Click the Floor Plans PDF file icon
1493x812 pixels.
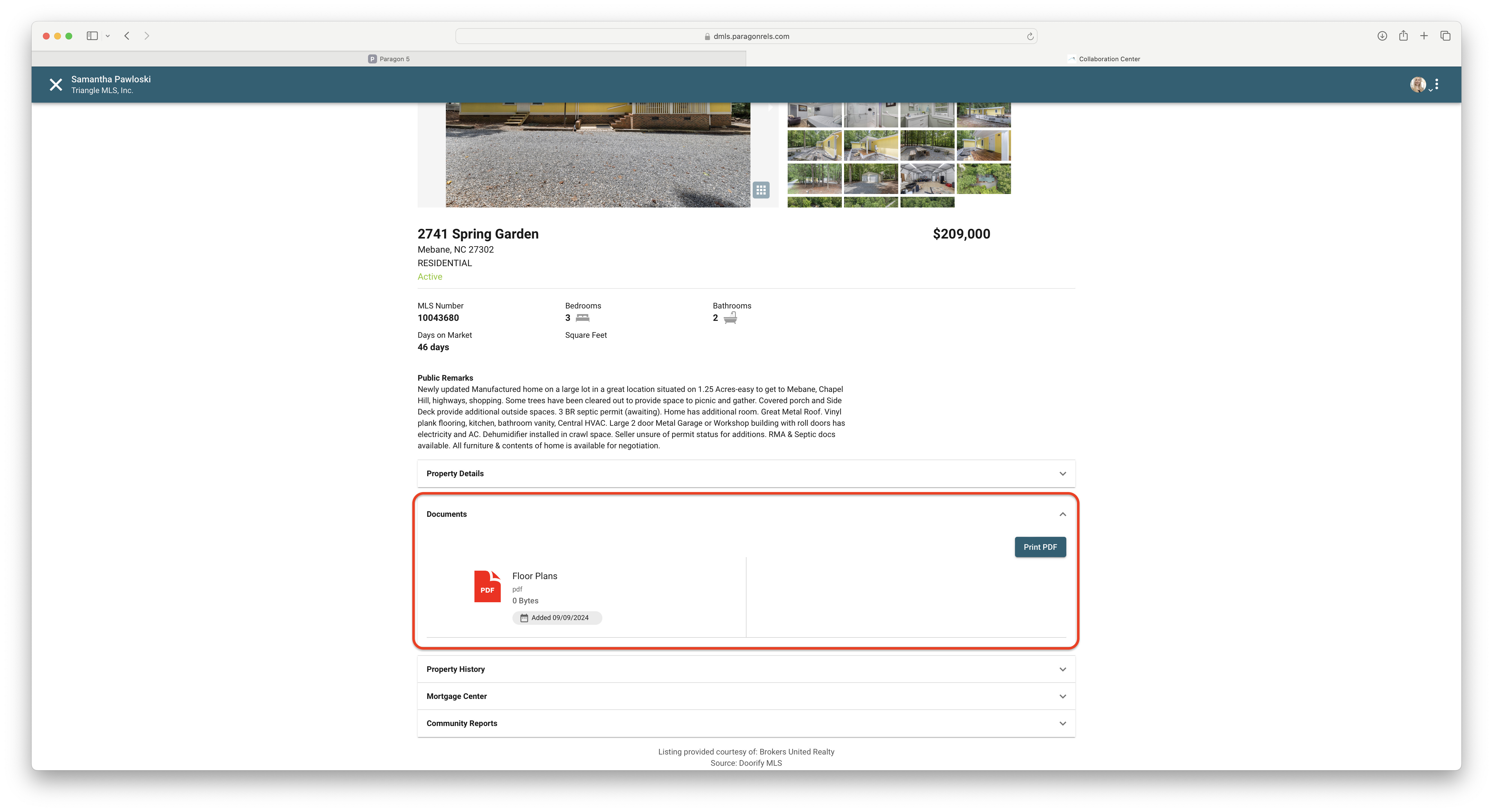(x=487, y=586)
